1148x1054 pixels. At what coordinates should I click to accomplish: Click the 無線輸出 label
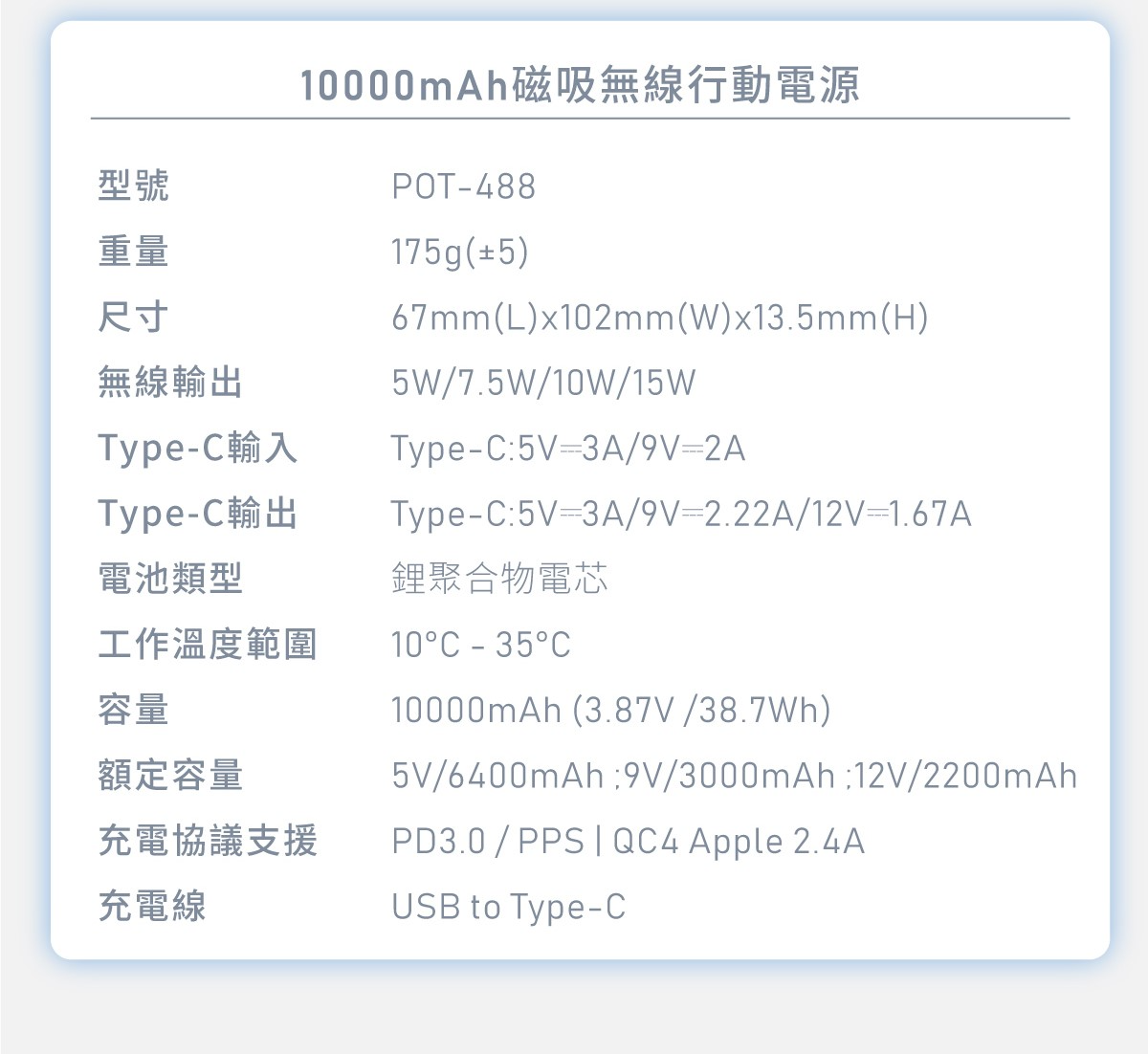[x=170, y=383]
